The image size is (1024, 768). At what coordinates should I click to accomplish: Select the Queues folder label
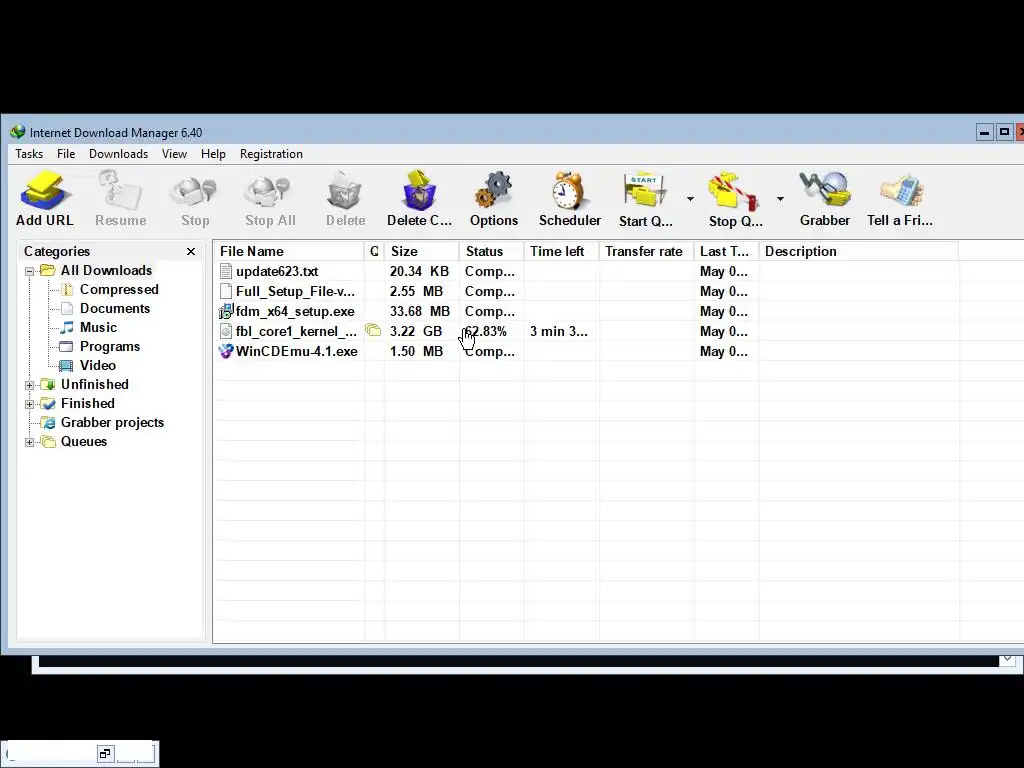(84, 441)
